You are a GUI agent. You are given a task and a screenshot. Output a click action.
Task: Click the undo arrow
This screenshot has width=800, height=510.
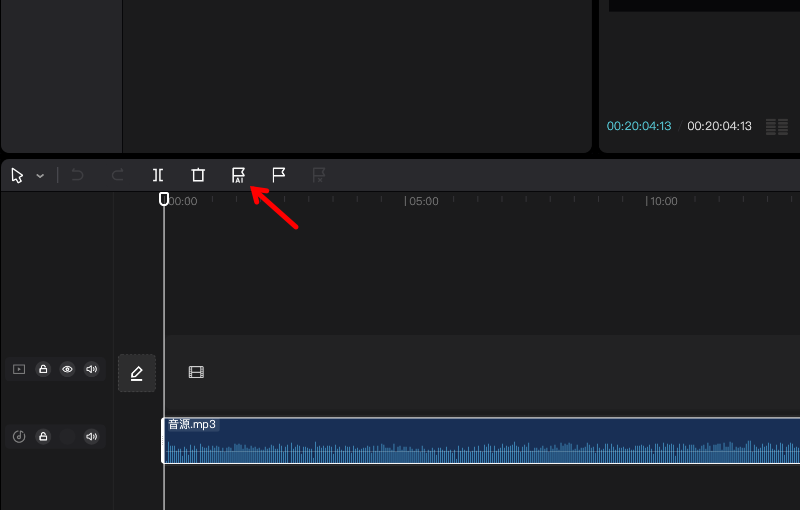pyautogui.click(x=77, y=175)
